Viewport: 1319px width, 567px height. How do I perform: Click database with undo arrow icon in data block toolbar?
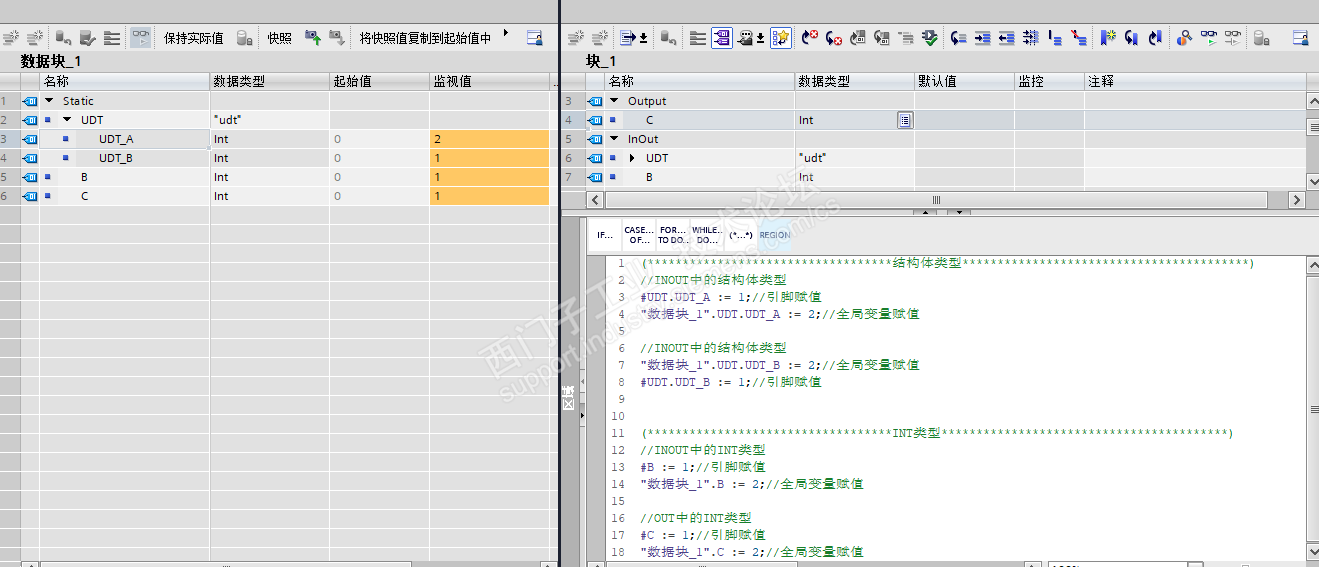point(63,38)
